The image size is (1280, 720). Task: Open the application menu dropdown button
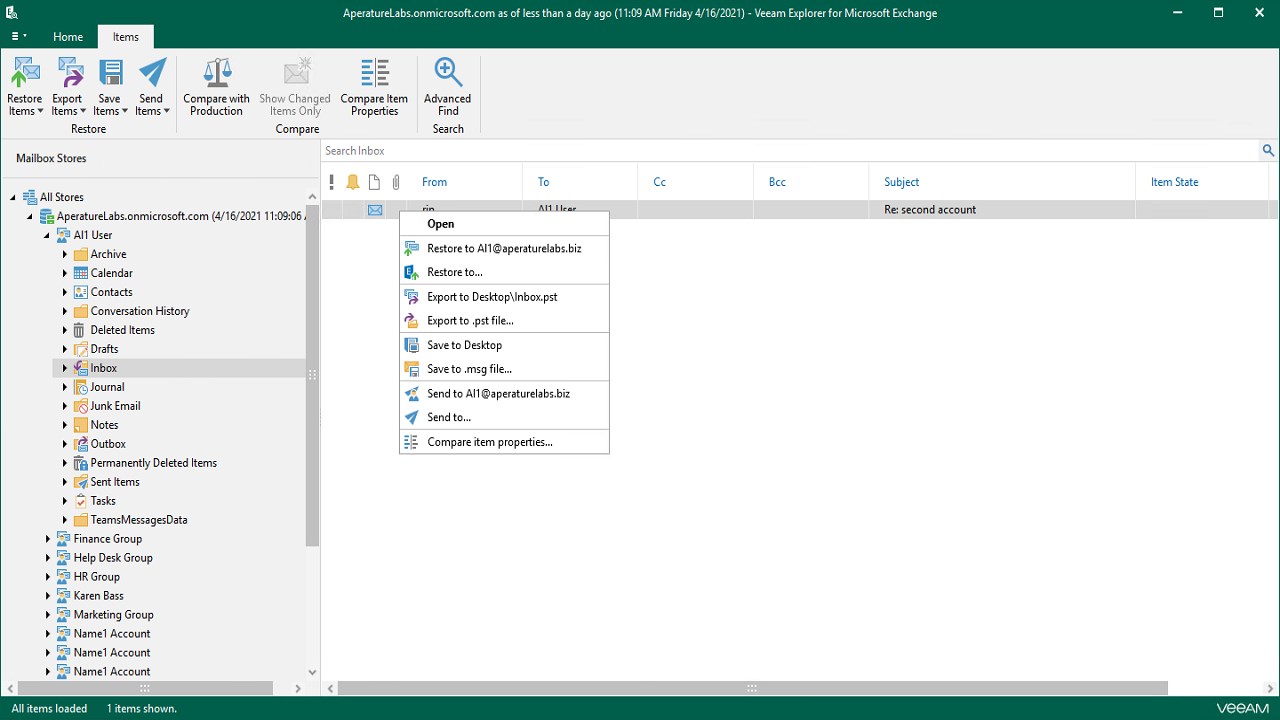click(x=19, y=36)
